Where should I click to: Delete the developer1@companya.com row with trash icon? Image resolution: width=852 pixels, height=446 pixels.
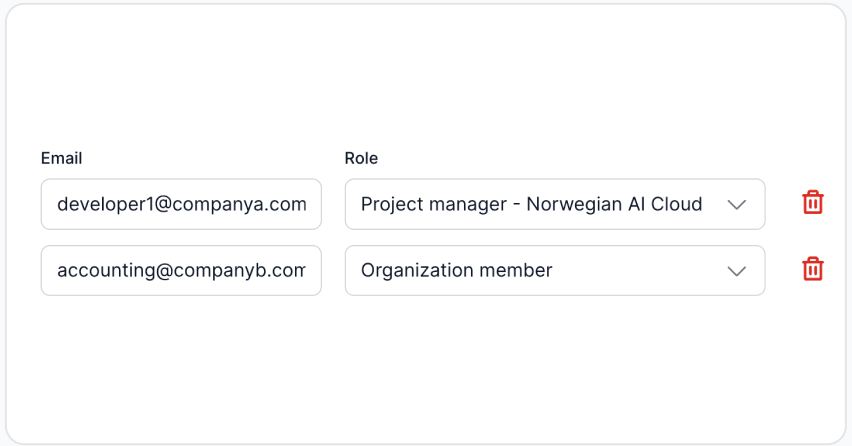[x=813, y=203]
